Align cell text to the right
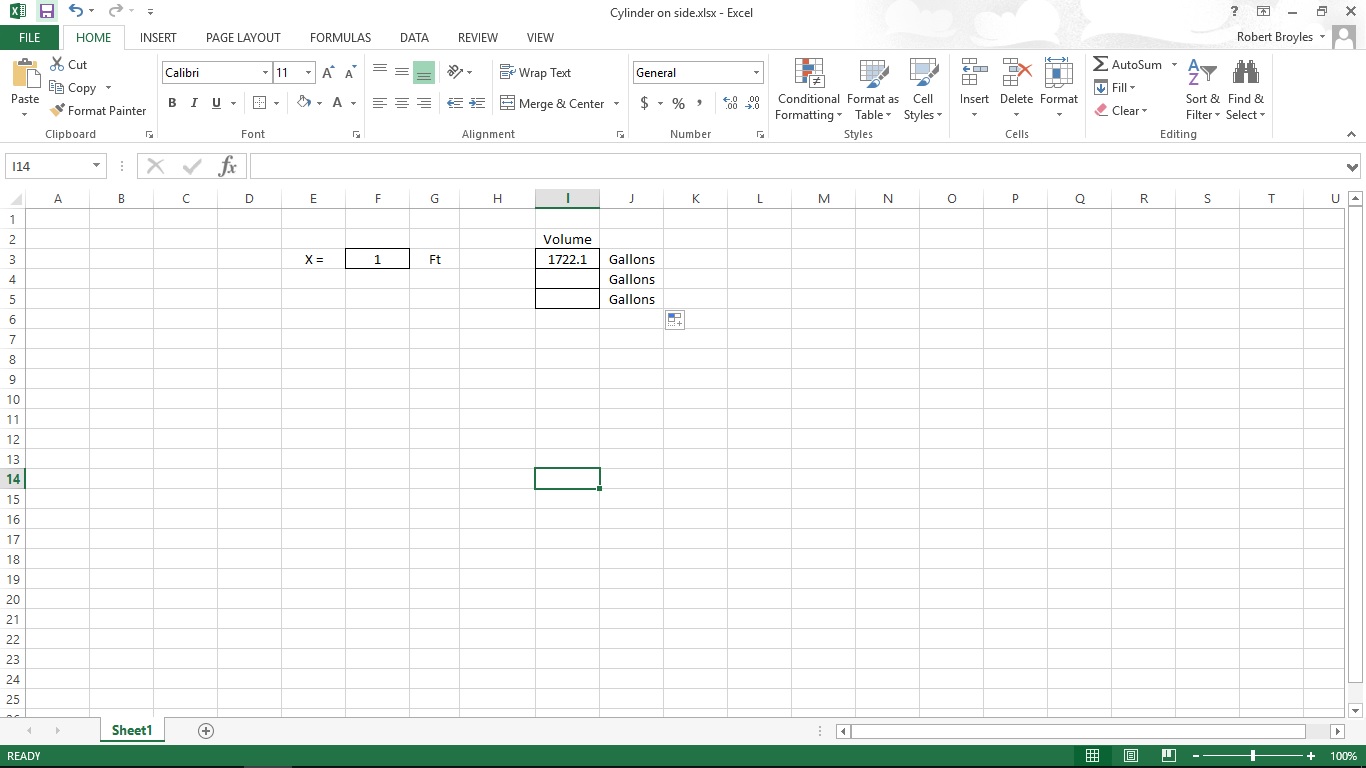 tap(424, 103)
